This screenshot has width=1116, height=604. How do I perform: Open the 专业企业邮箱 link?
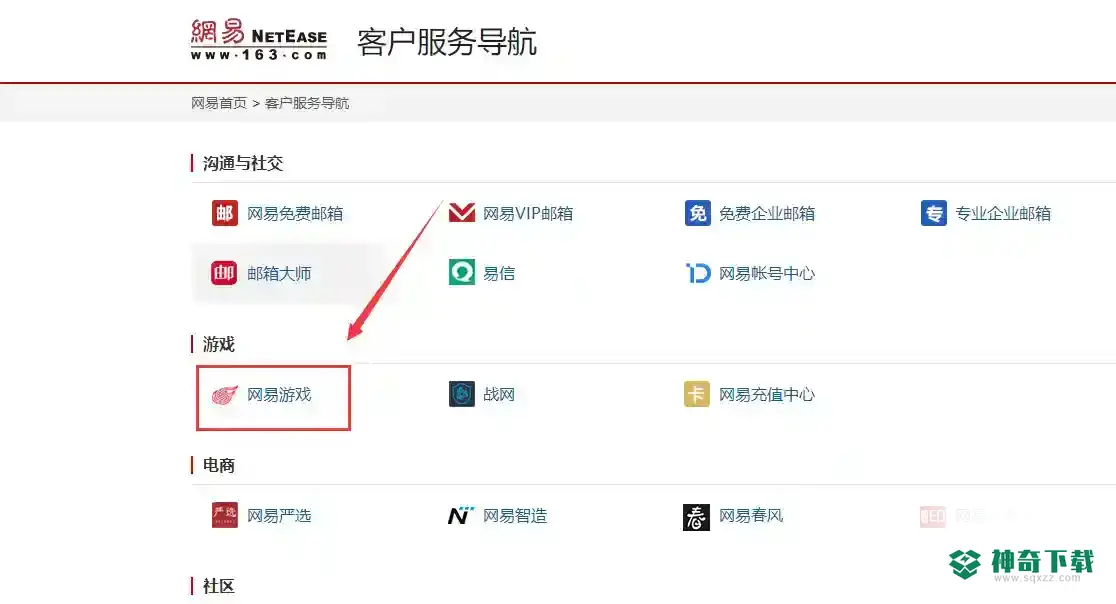tap(1003, 213)
